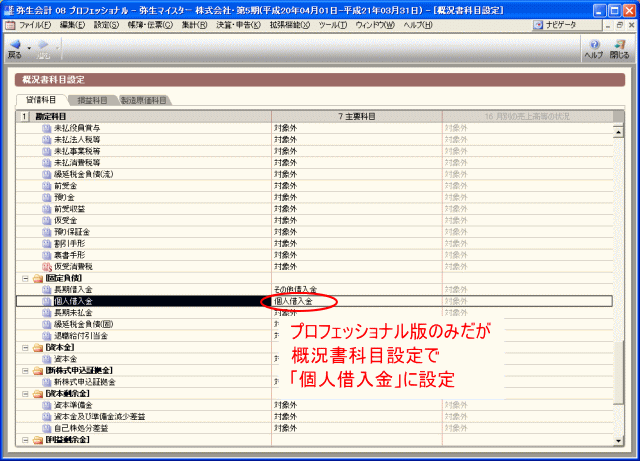This screenshot has height=461, width=640.
Task: Click the 資本準備金 account icon
Action: [47, 405]
